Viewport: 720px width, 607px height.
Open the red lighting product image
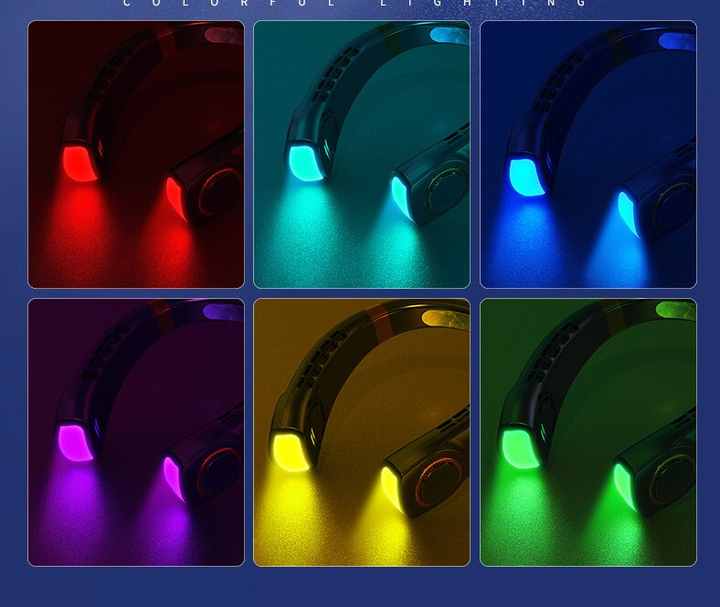click(x=136, y=154)
